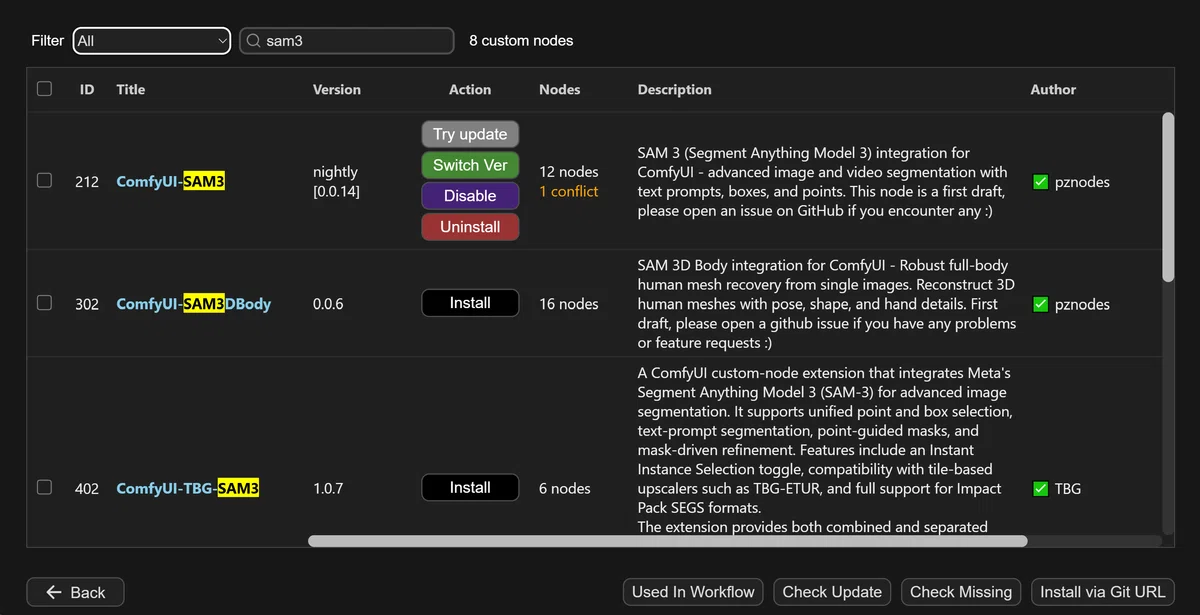Screen dimensions: 1200x615
Task: Install ComfyUI-TBG-SAM3 version 1.0.7
Action: (470, 488)
